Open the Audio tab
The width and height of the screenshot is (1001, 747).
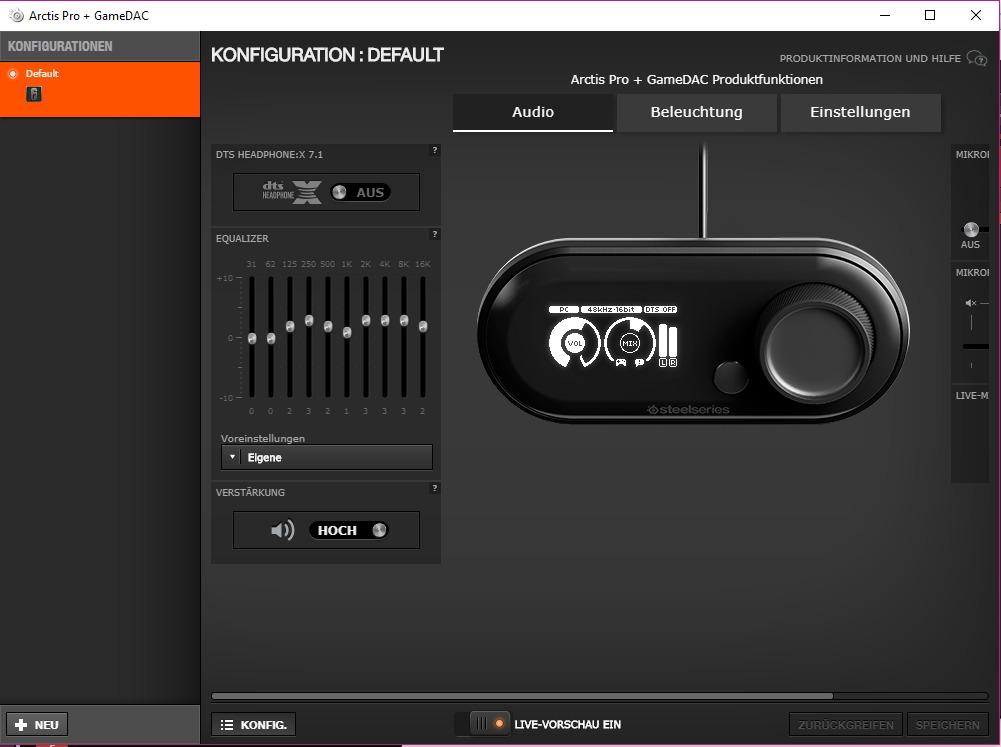click(533, 112)
